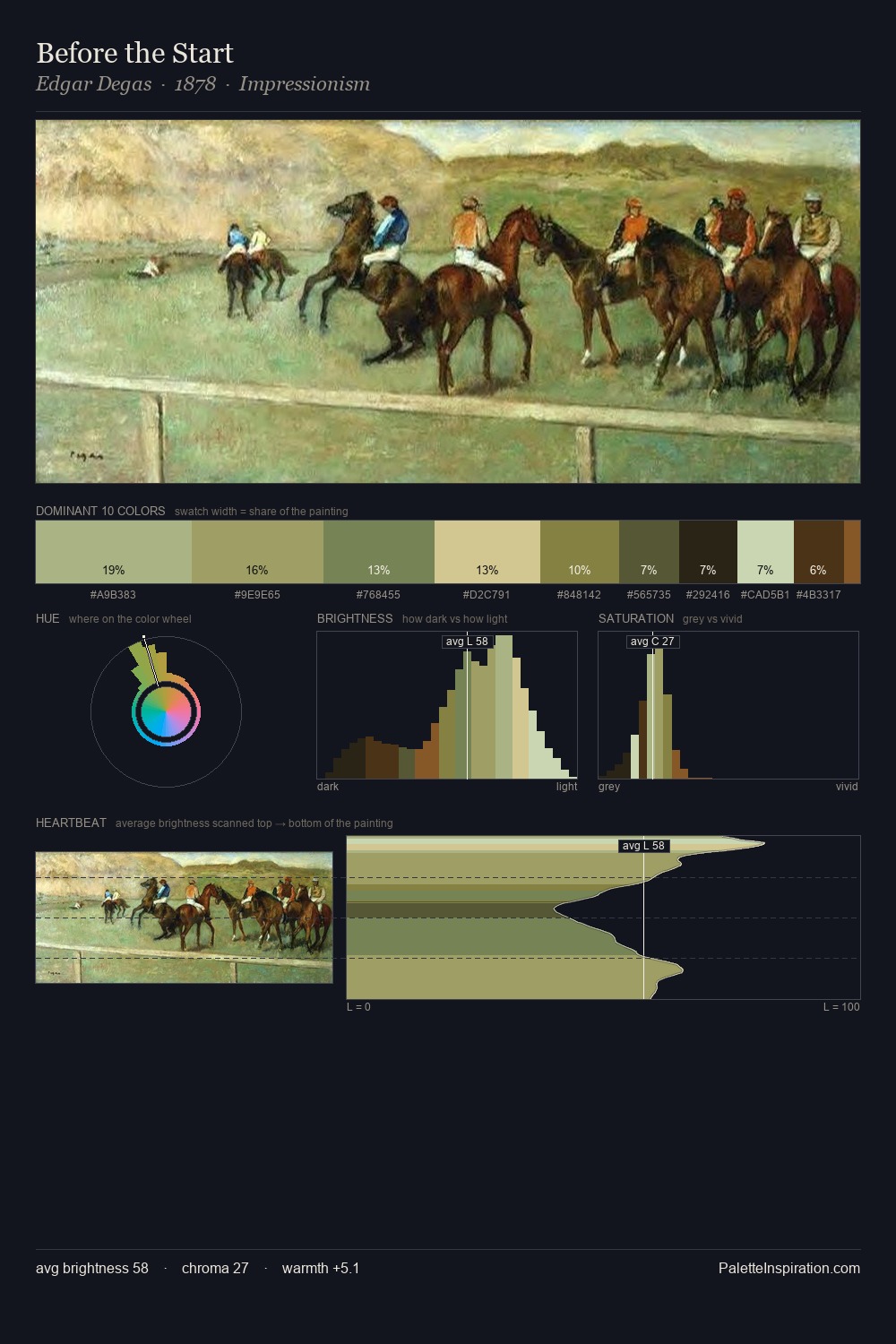Select the #848142 olive swatch
The width and height of the screenshot is (896, 1344).
coord(580,552)
